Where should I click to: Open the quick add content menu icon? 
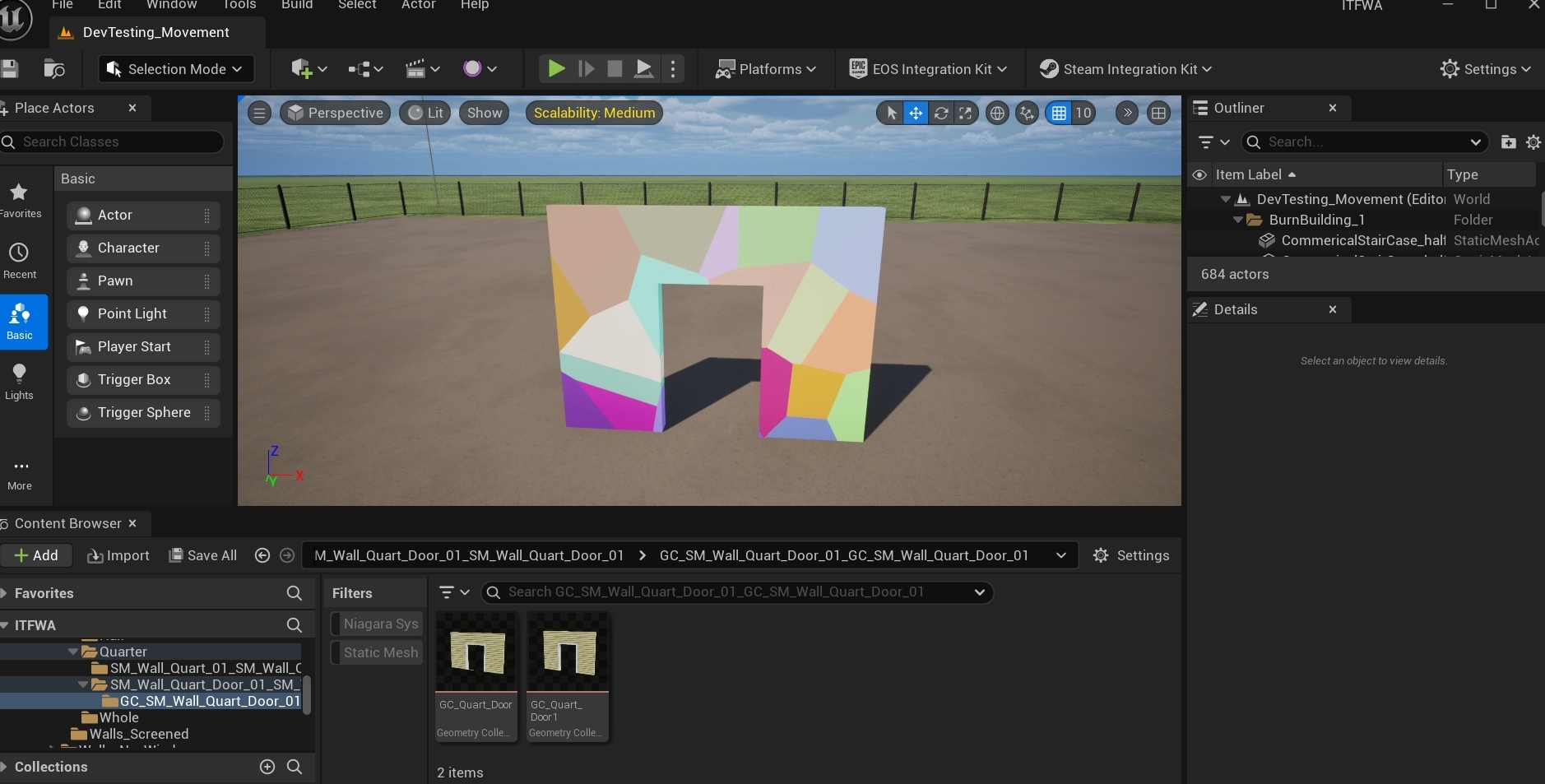click(309, 69)
